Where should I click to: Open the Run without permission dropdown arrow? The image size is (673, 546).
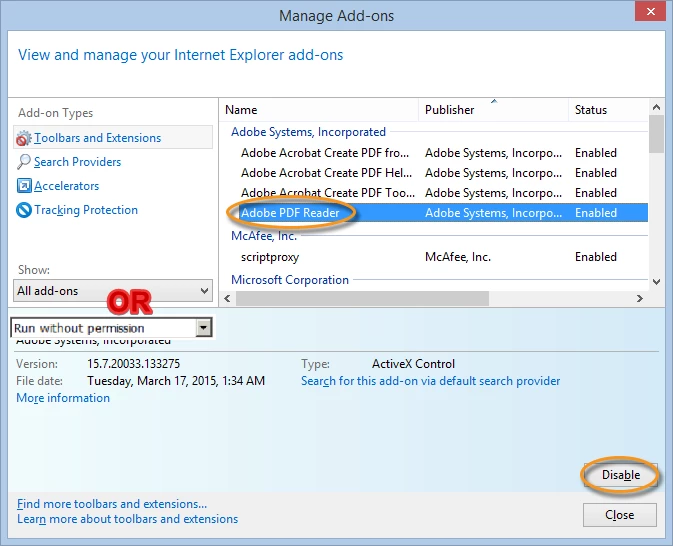tap(203, 328)
